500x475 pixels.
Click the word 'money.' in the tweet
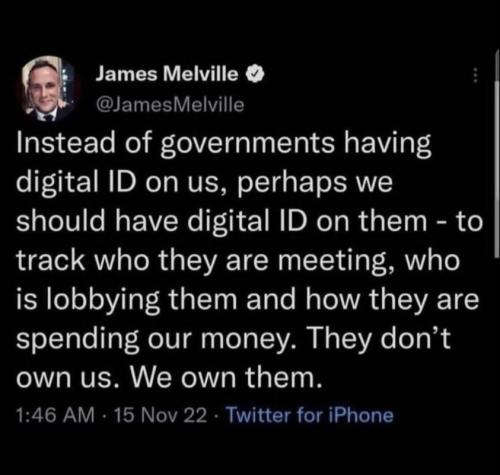tap(248, 339)
